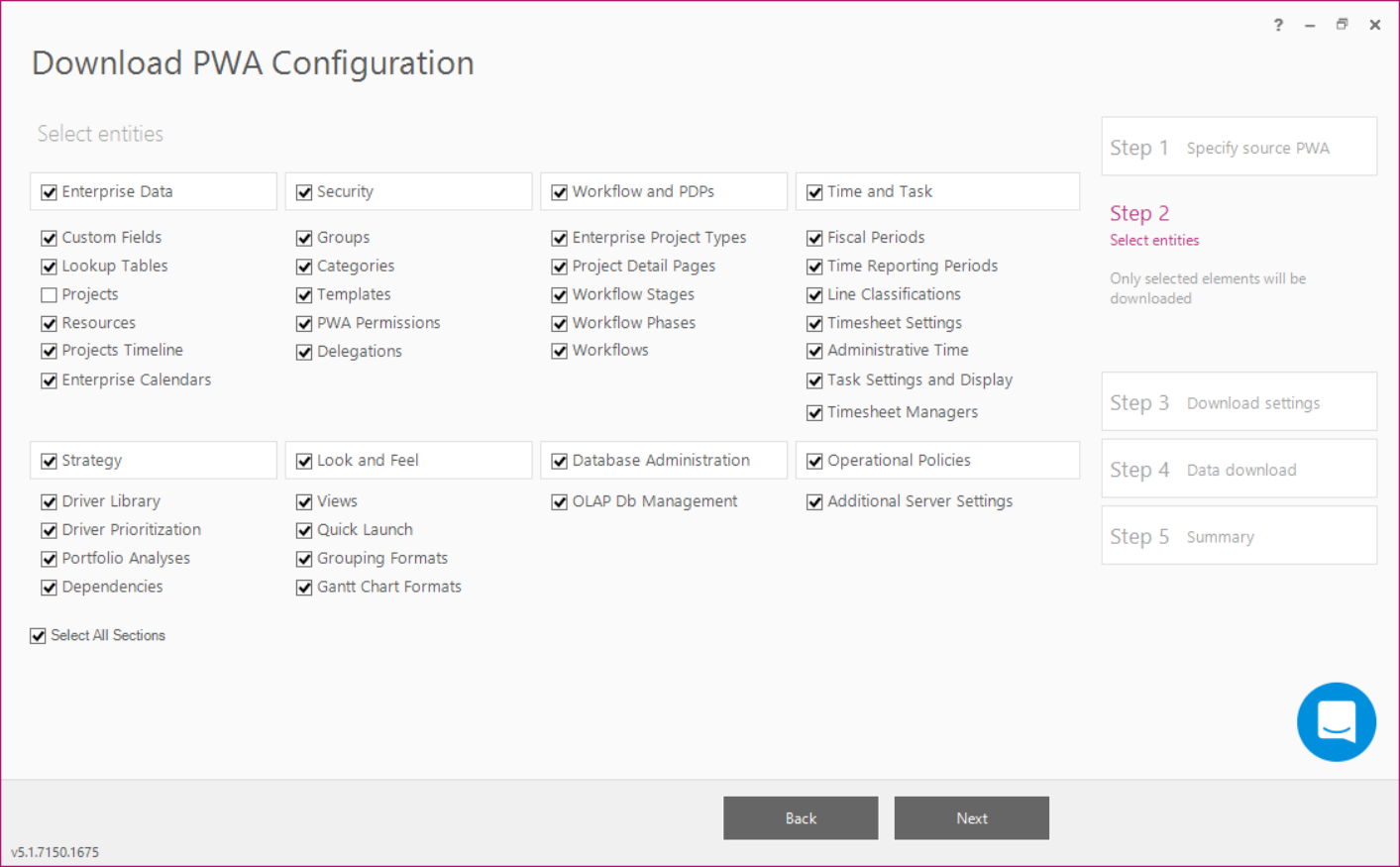Screen dimensions: 1400x867
Task: Toggle Time and Task section checkbox
Action: pyautogui.click(x=814, y=192)
